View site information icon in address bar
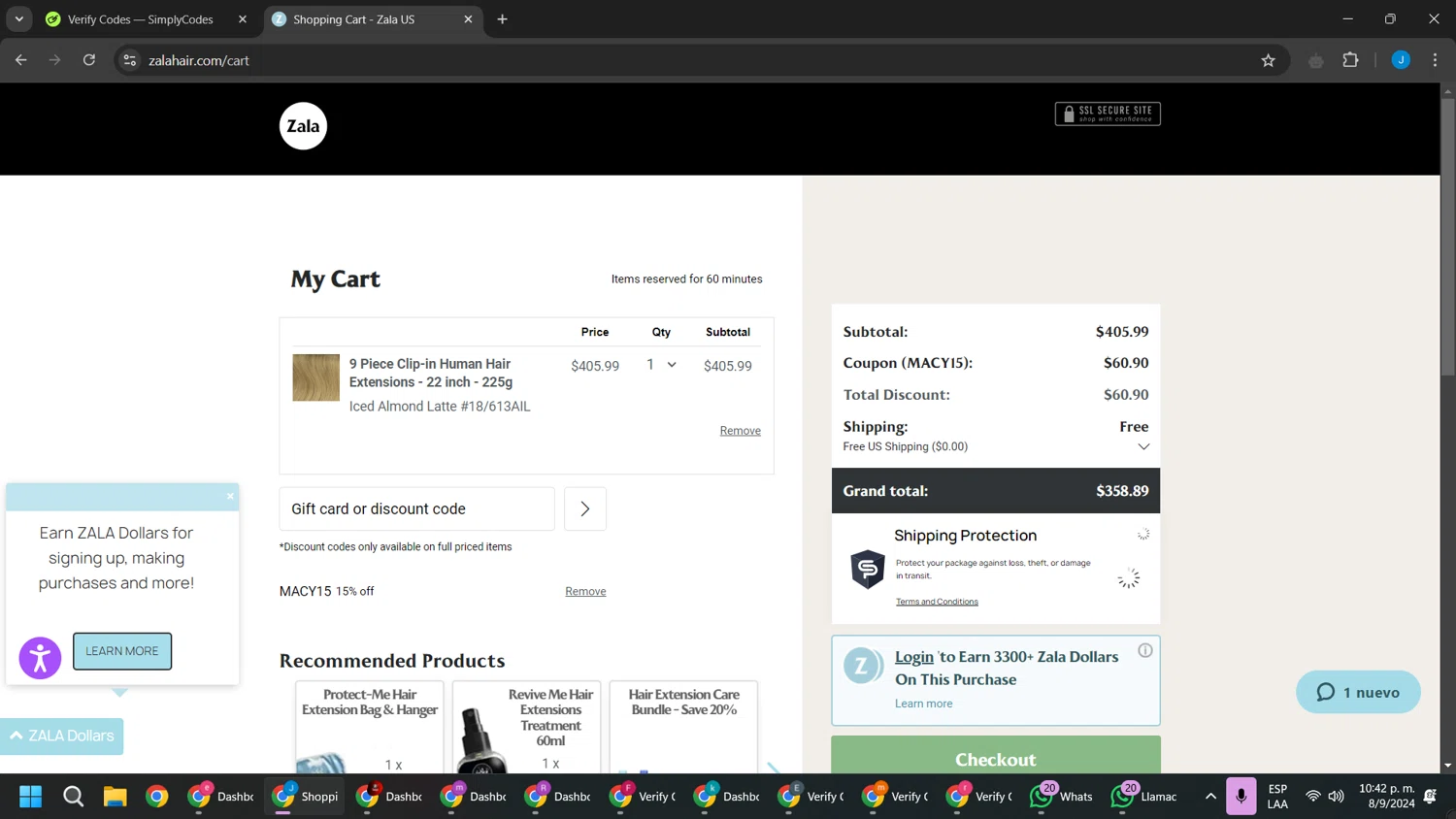 (129, 60)
